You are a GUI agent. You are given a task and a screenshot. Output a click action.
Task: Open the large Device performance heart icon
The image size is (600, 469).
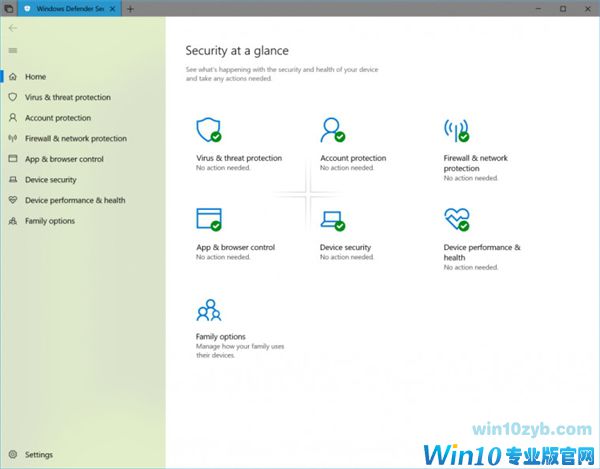[457, 219]
